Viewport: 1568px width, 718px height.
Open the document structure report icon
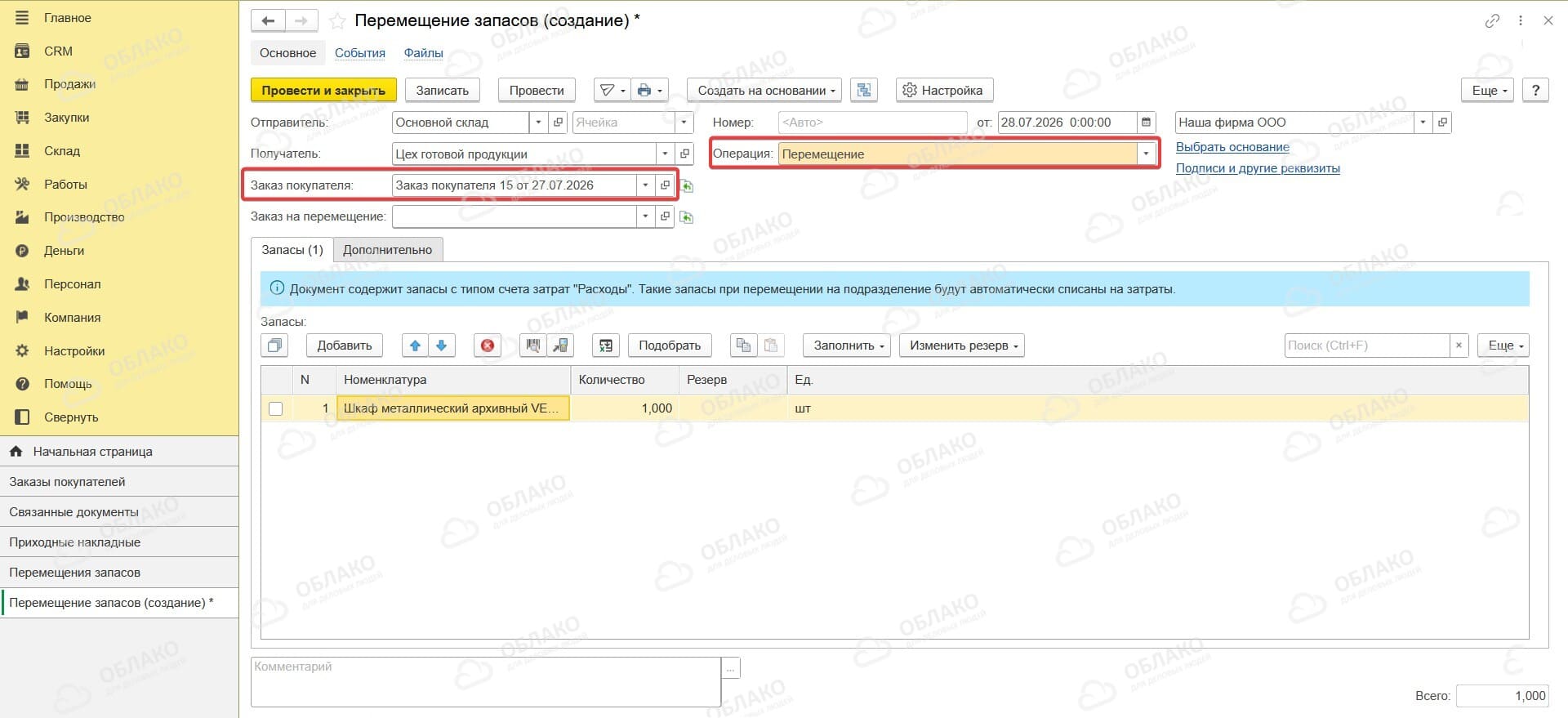pos(864,90)
